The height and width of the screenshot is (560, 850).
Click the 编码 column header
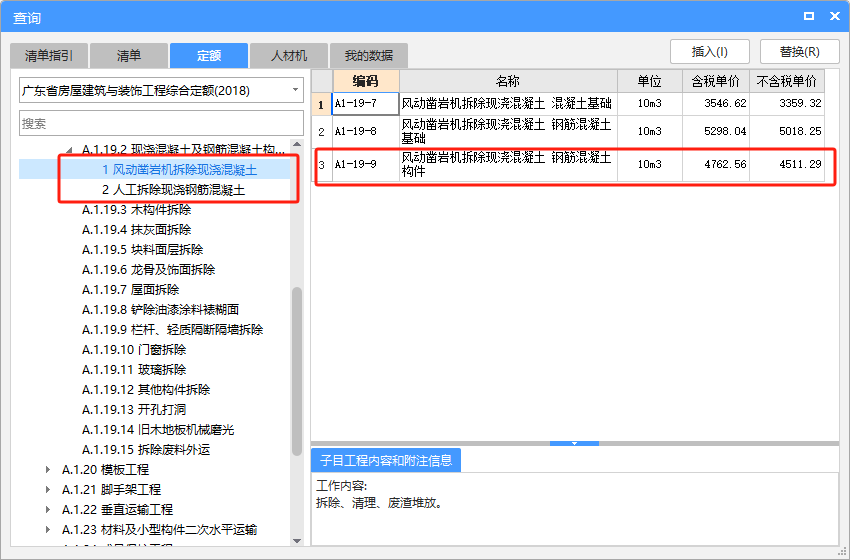pyautogui.click(x=366, y=81)
